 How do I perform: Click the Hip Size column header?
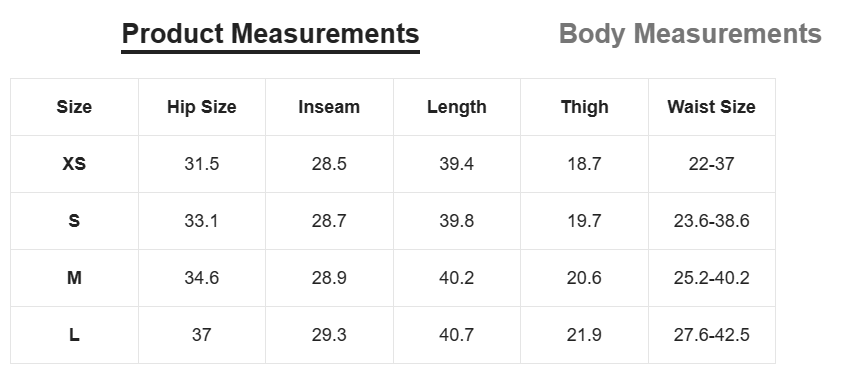click(x=201, y=107)
